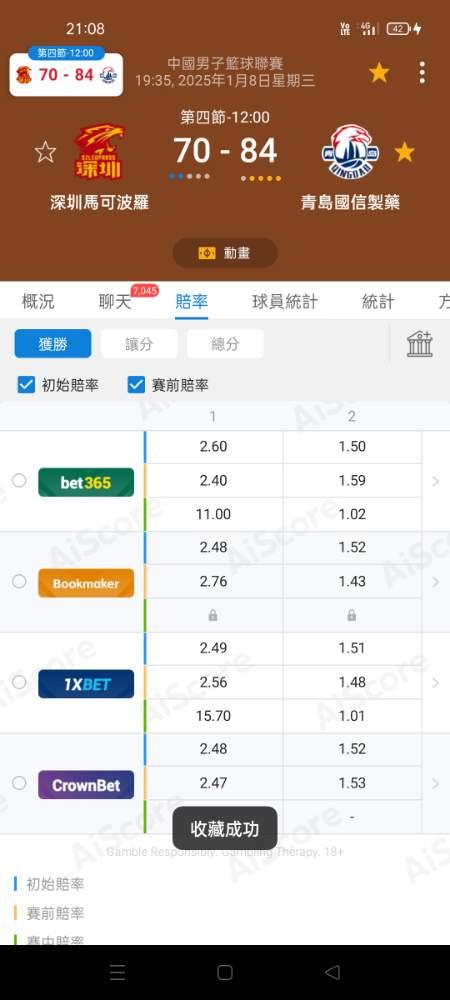Viewport: 450px width, 1000px height.
Task: Tap 1XBET initial odds 2.49
Action: [x=214, y=648]
